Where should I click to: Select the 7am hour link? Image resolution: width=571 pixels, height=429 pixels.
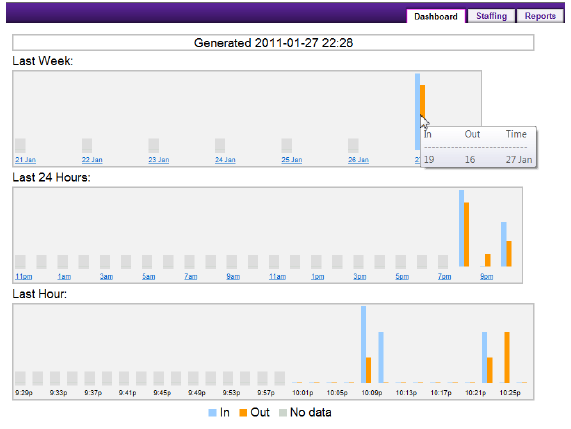tap(191, 276)
